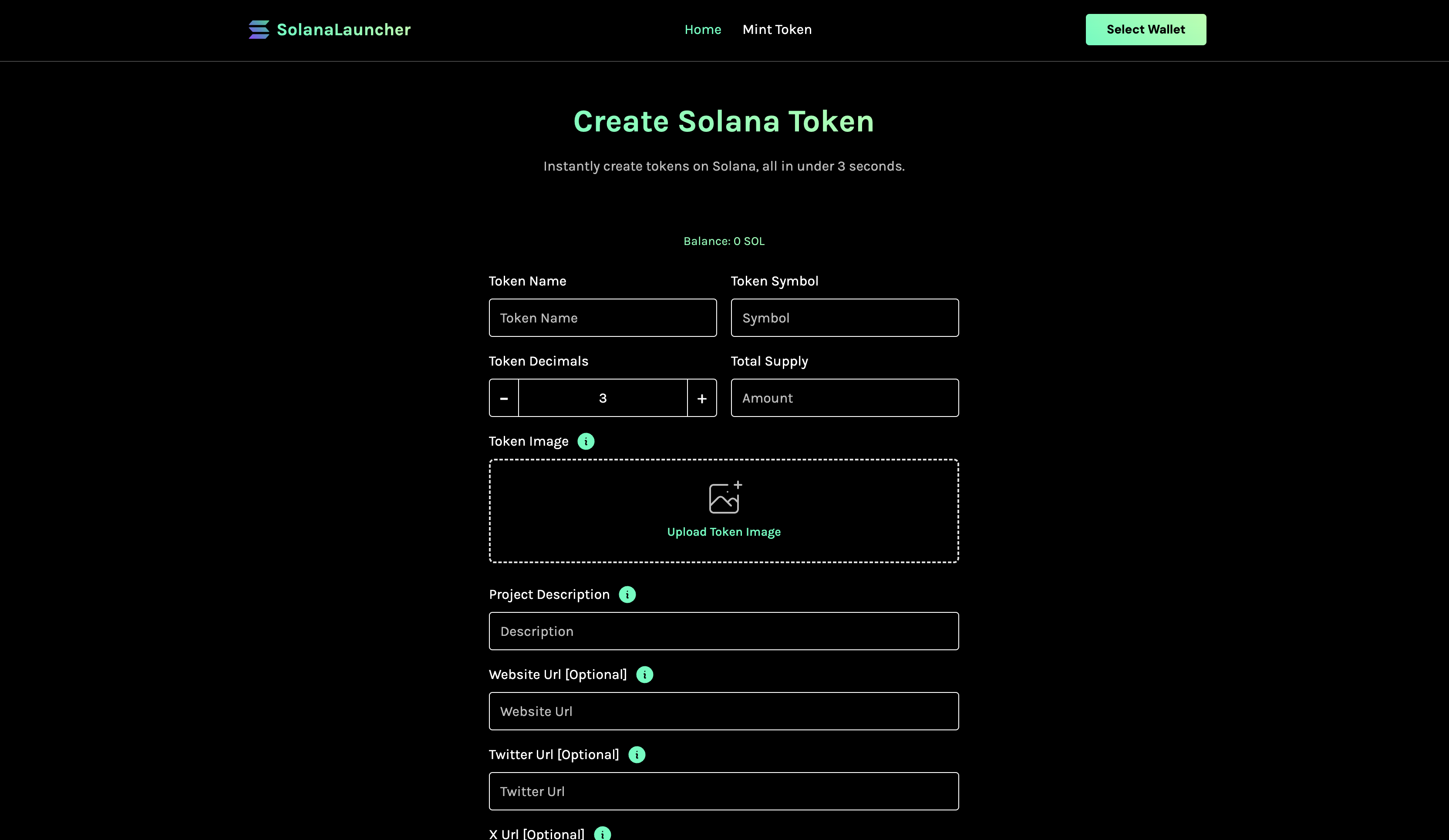Show Token Image info tooltip icon

click(x=586, y=441)
